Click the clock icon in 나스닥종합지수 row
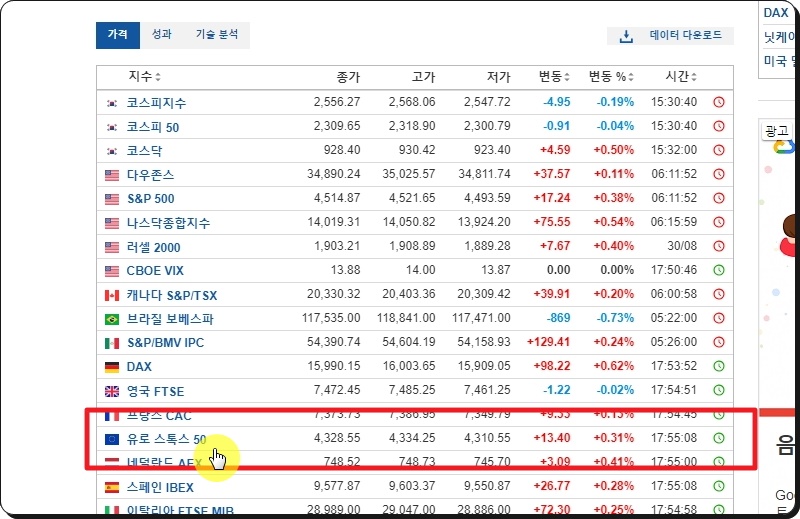This screenshot has width=800, height=519. tap(719, 222)
